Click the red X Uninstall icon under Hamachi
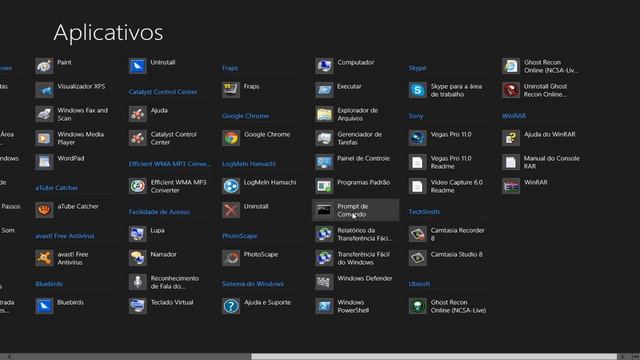This screenshot has height=360, width=640. (231, 210)
